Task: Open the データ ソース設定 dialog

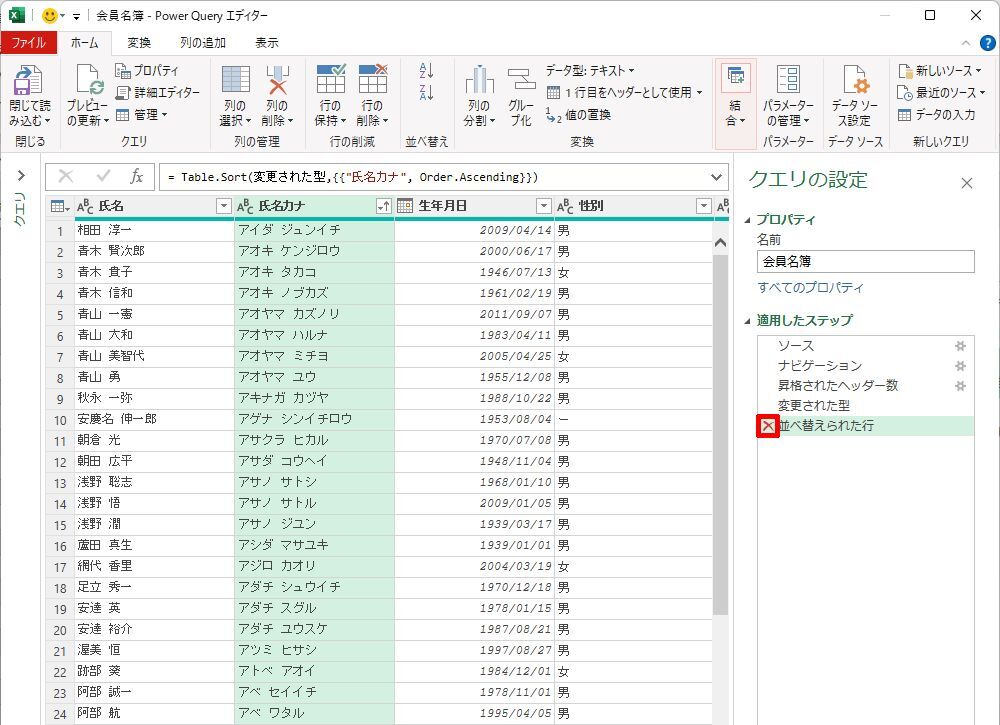Action: 854,81
